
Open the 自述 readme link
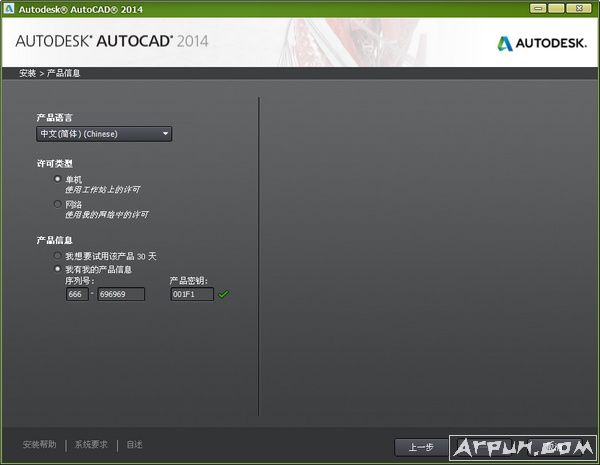coord(134,444)
